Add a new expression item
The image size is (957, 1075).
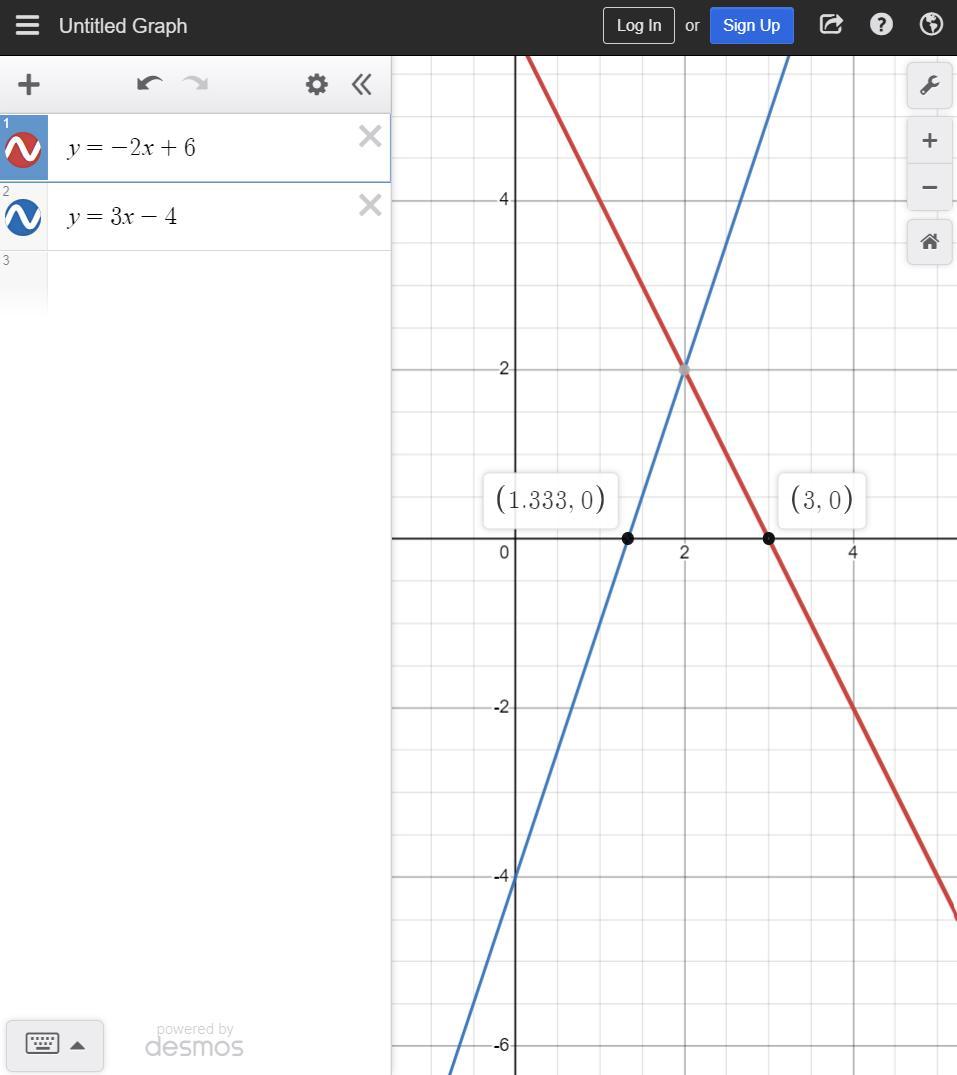[29, 84]
